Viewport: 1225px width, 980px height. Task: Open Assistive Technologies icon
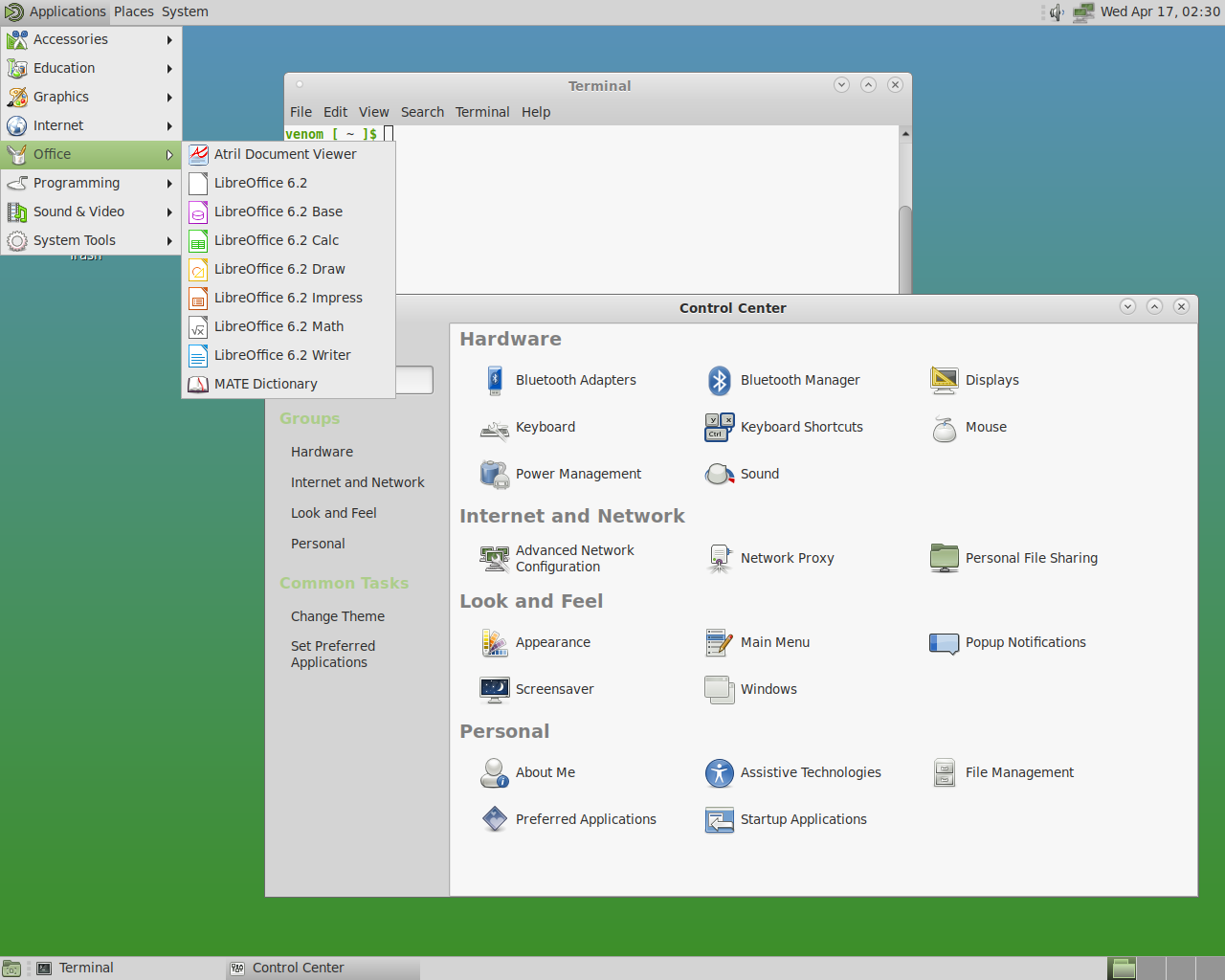[x=720, y=772]
